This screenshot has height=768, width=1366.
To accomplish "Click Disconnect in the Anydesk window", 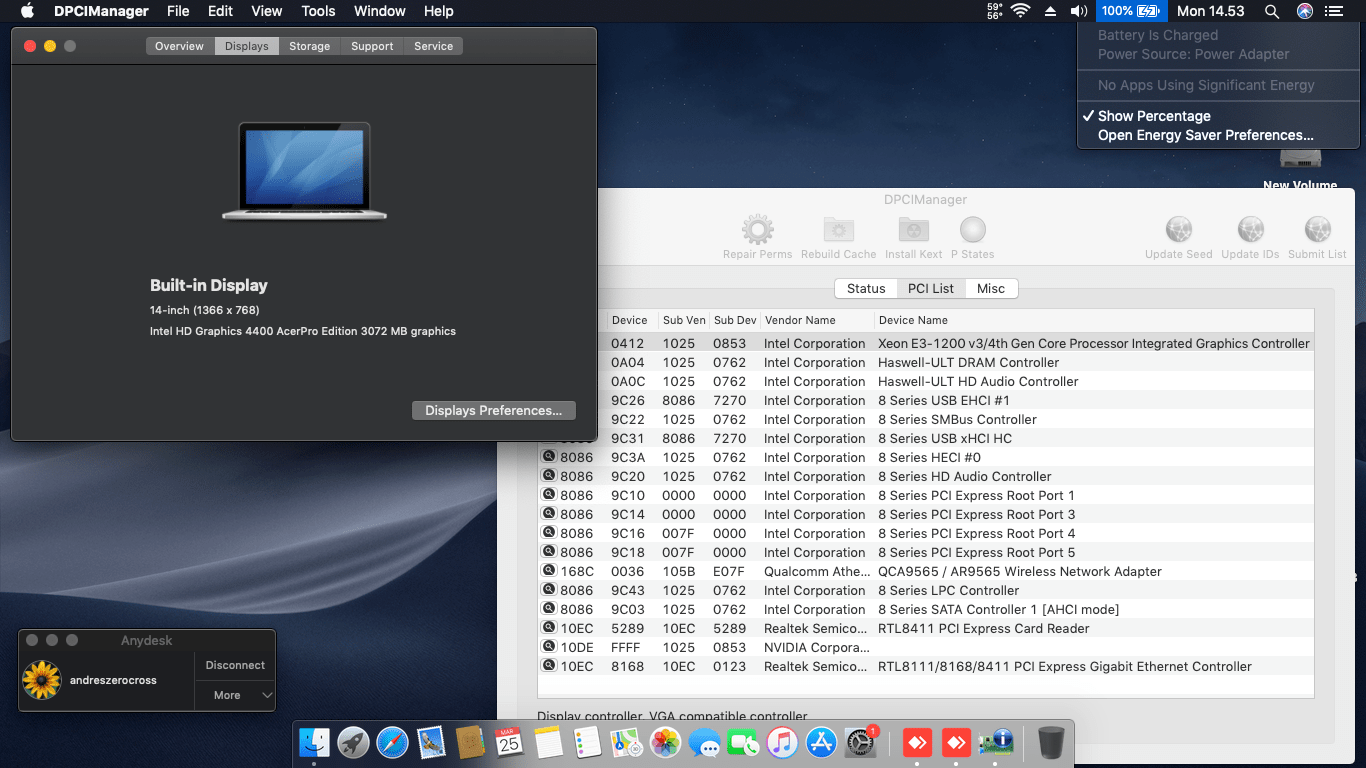I will tap(235, 665).
